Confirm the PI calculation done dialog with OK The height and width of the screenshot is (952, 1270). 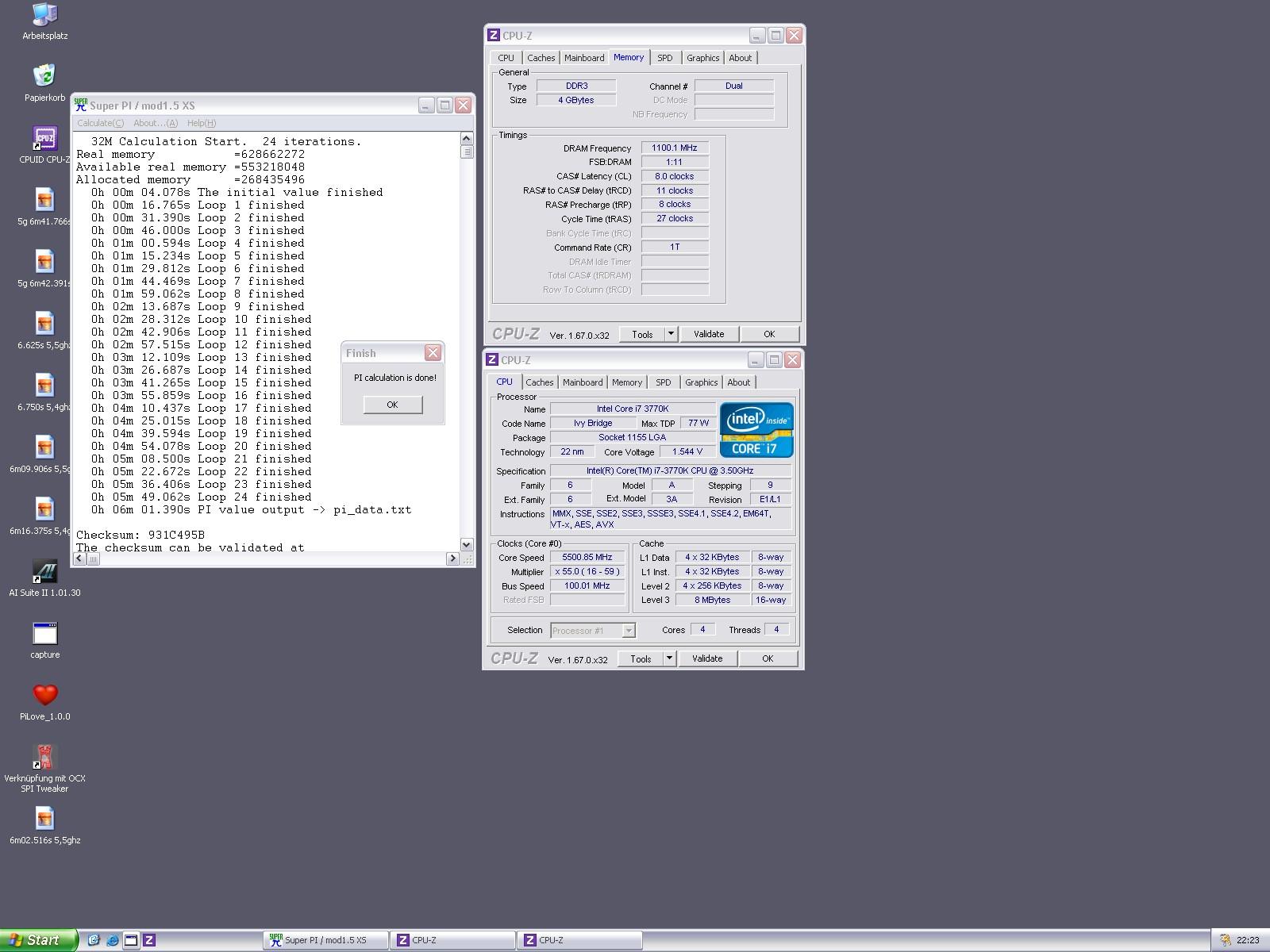(392, 405)
